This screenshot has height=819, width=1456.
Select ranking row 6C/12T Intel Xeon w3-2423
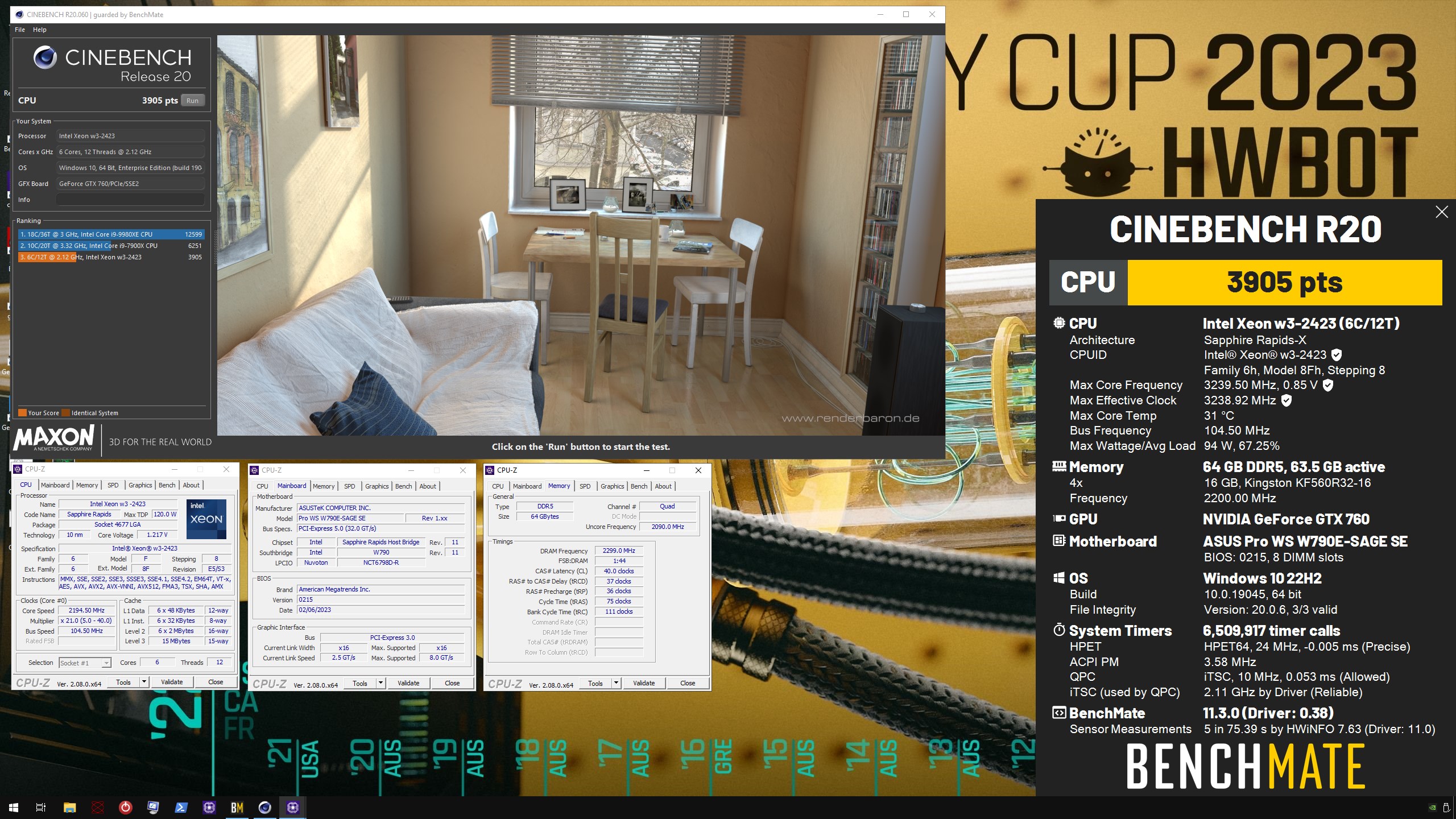111,257
